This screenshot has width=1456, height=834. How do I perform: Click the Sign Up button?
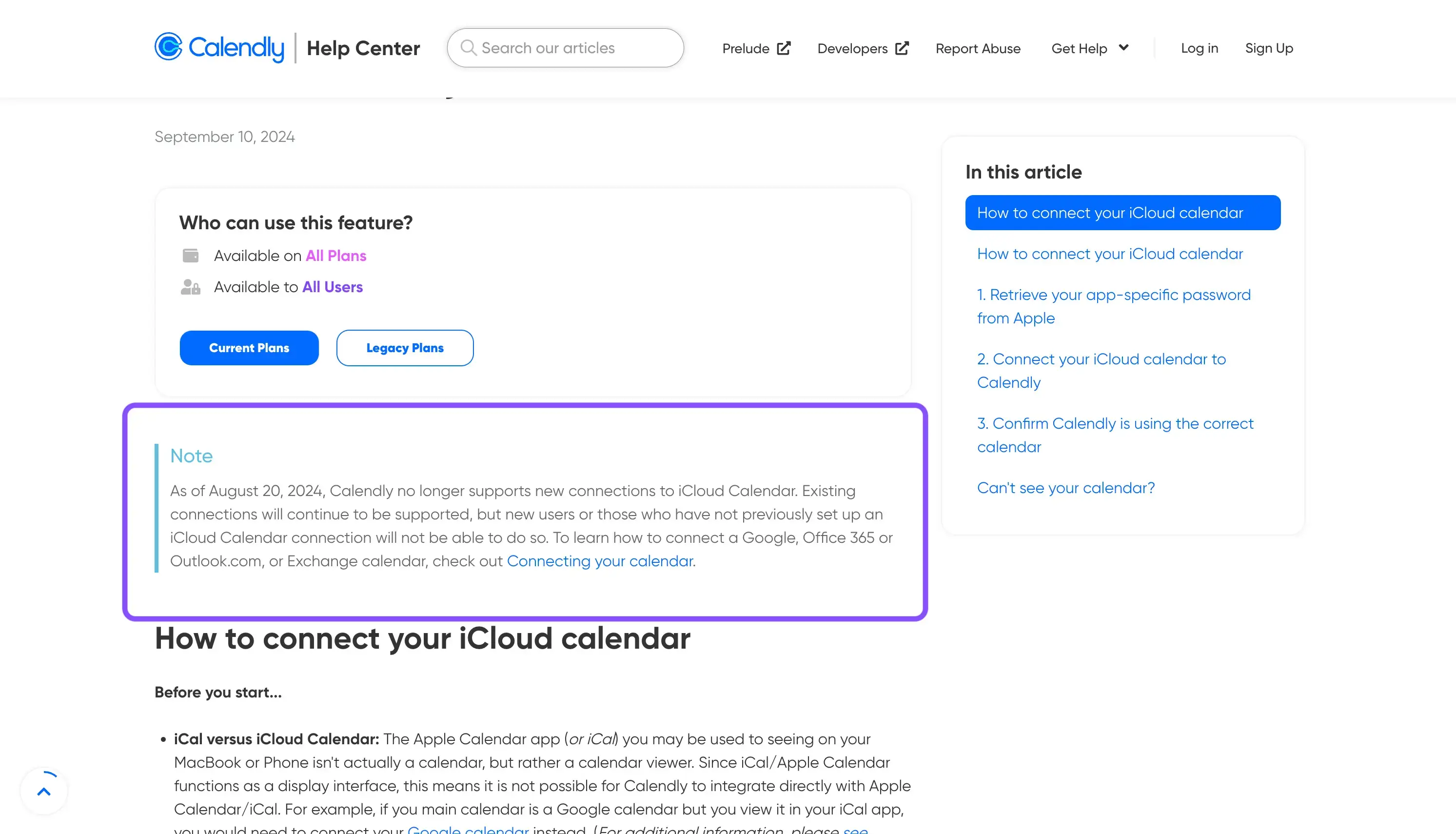coord(1269,48)
